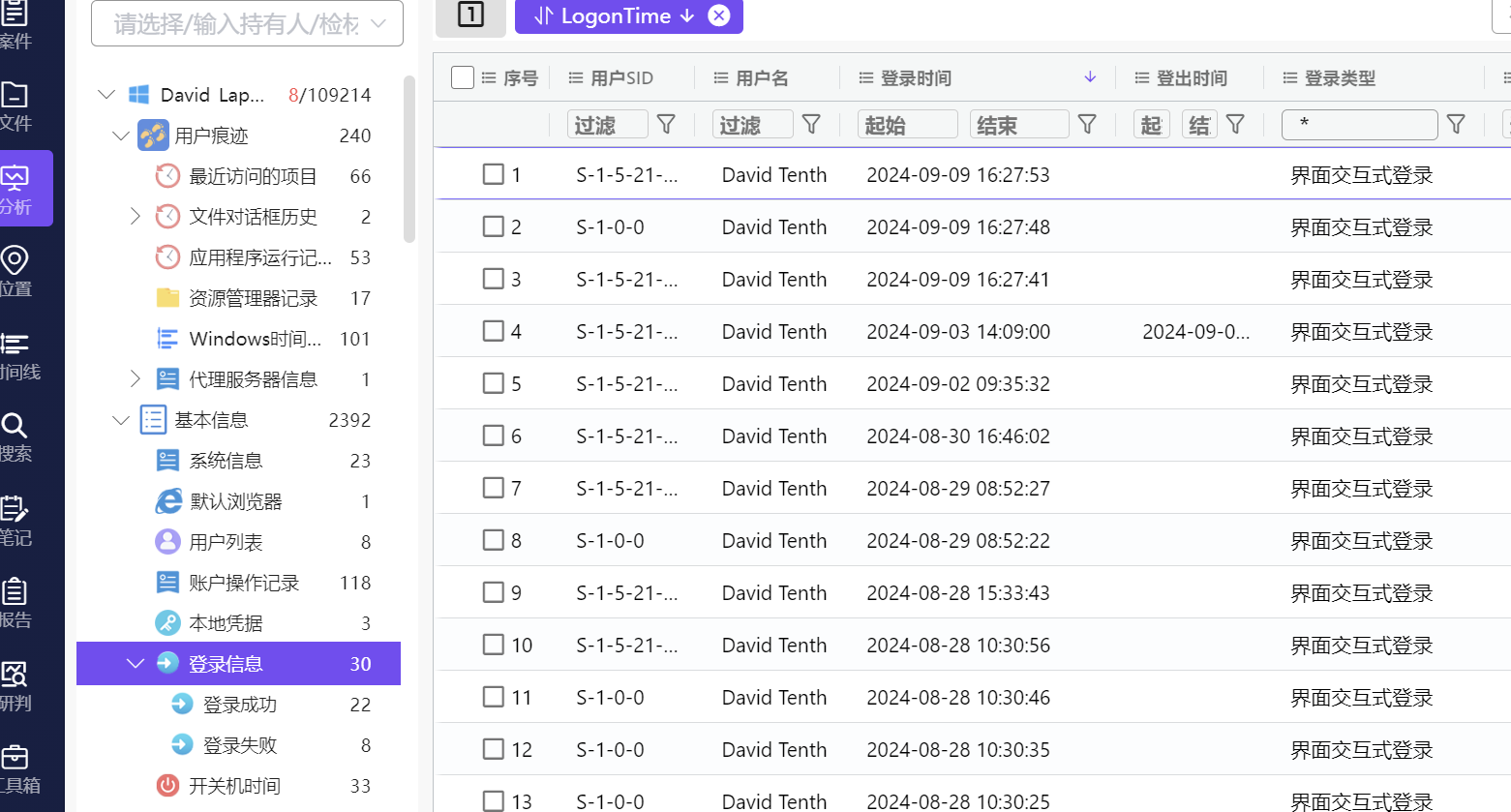Image resolution: width=1511 pixels, height=812 pixels.
Task: Remove the LogonTime sort tag
Action: [719, 15]
